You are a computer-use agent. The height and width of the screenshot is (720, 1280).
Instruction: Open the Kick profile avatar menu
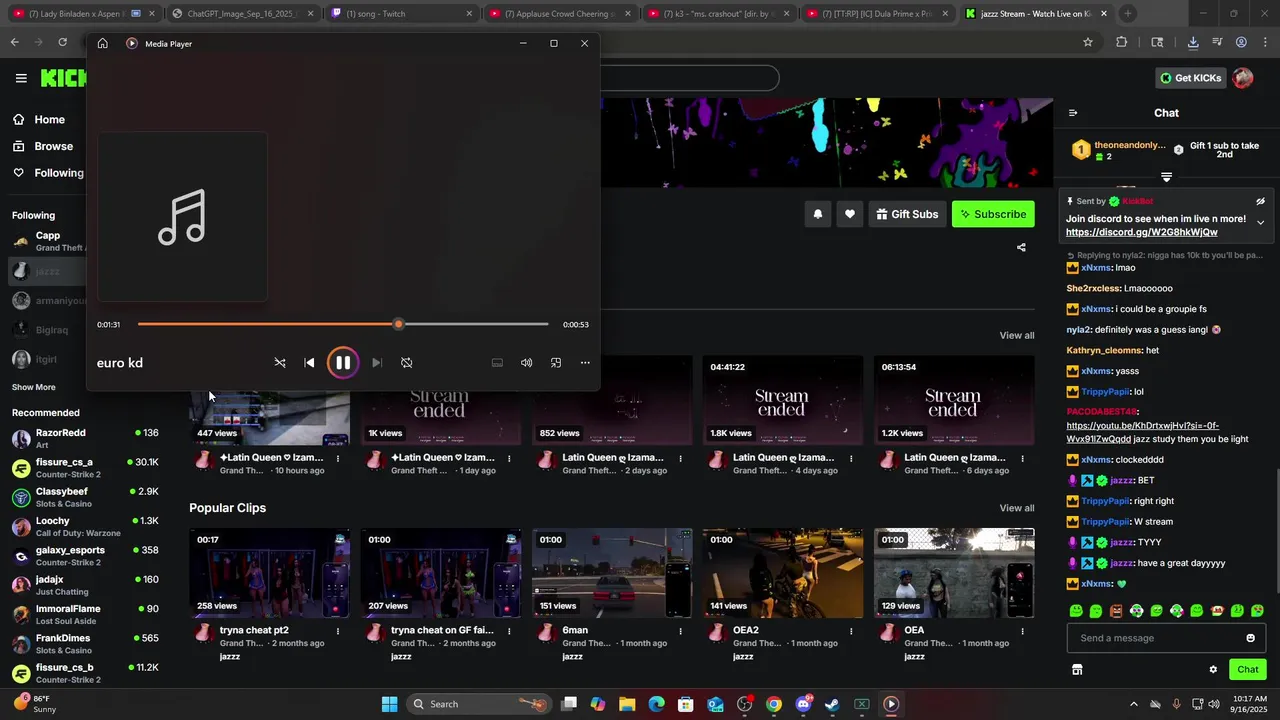1243,78
